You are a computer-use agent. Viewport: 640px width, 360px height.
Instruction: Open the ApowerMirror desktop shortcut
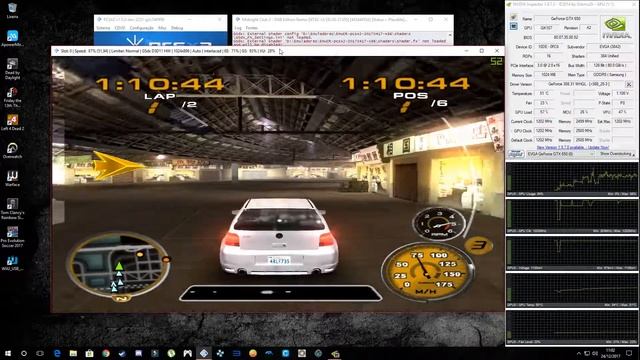(12, 38)
